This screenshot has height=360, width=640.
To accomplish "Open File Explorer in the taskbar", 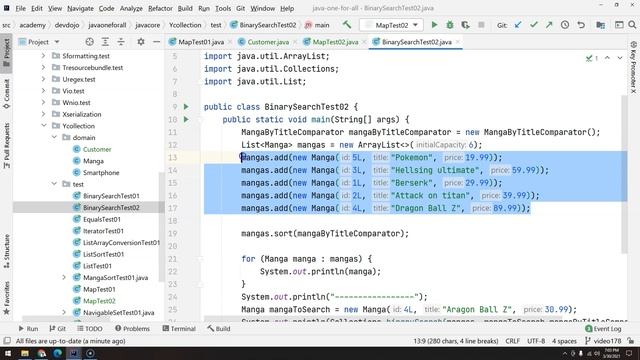I will [25, 353].
